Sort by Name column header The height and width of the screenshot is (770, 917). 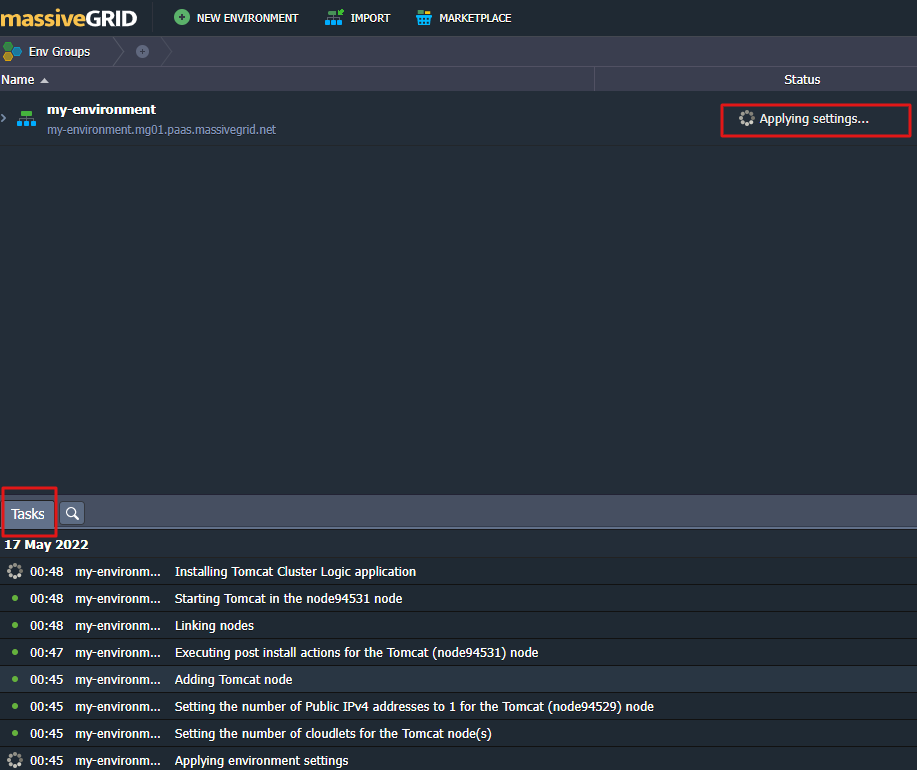(25, 80)
